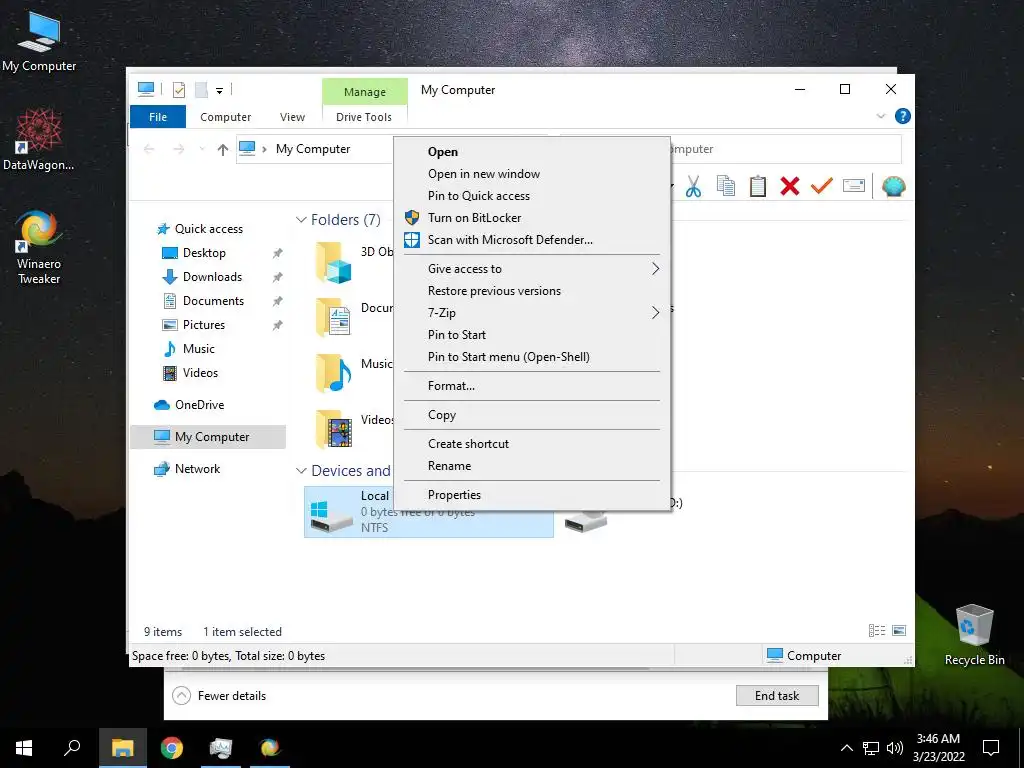Open the 3D Objects folder icon
This screenshot has height=768, width=1024.
tap(334, 263)
